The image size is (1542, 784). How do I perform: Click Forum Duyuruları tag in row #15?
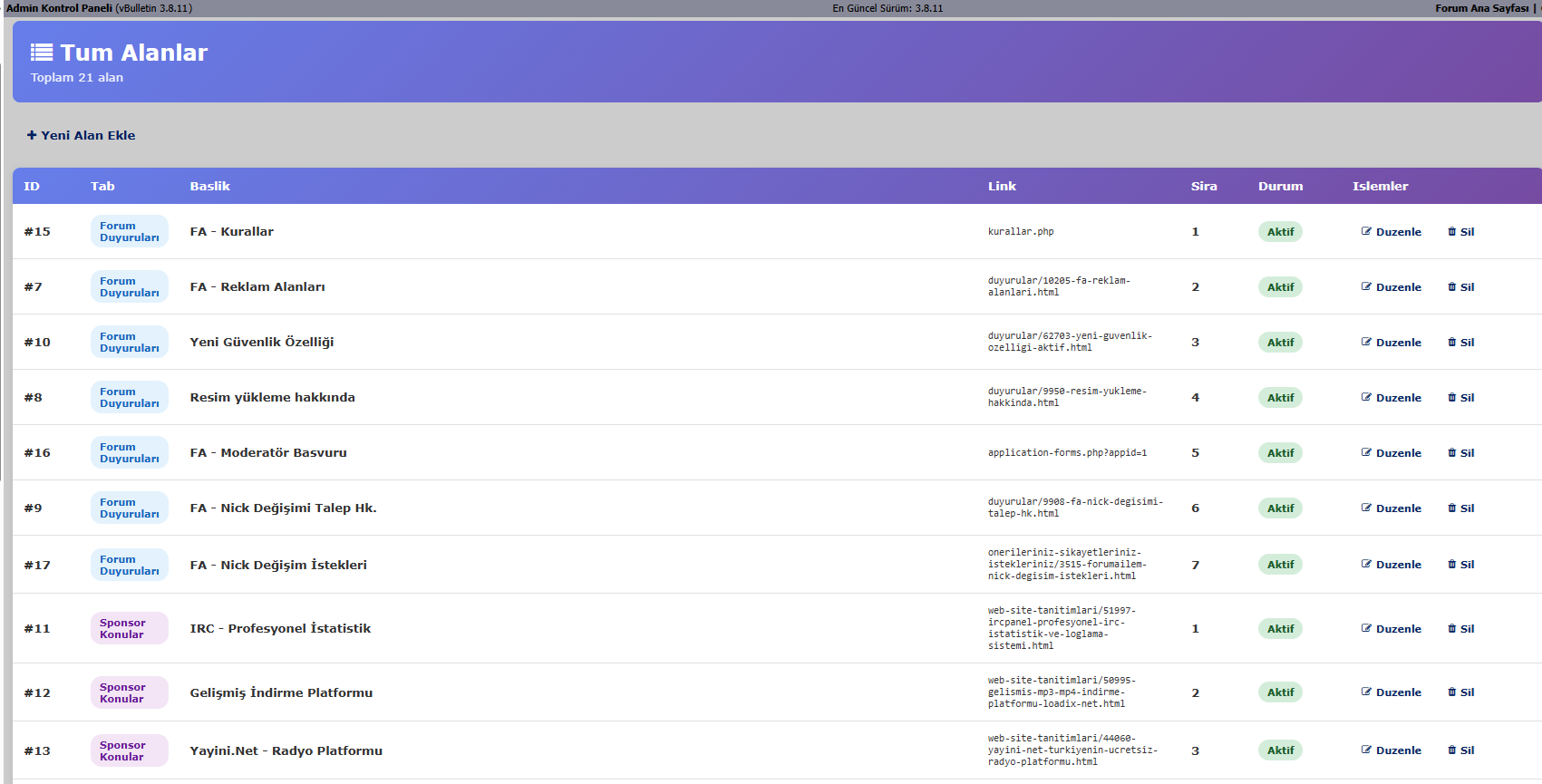click(x=130, y=231)
